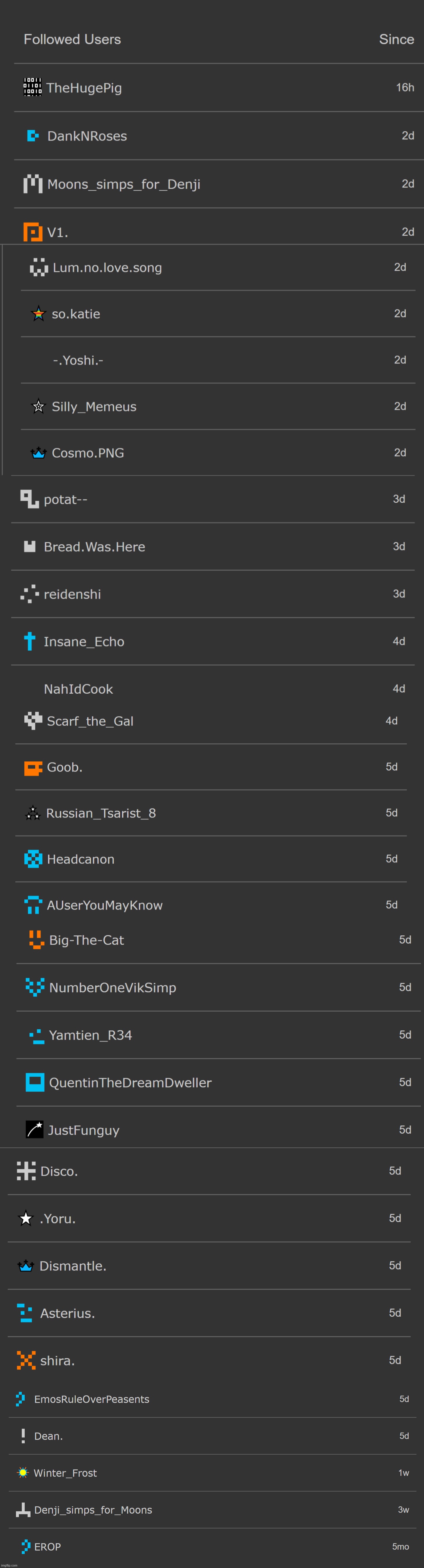Viewport: 424px width, 1568px height.
Task: Click the blue crown icon beside Cosmo.PNG
Action: coord(38,453)
